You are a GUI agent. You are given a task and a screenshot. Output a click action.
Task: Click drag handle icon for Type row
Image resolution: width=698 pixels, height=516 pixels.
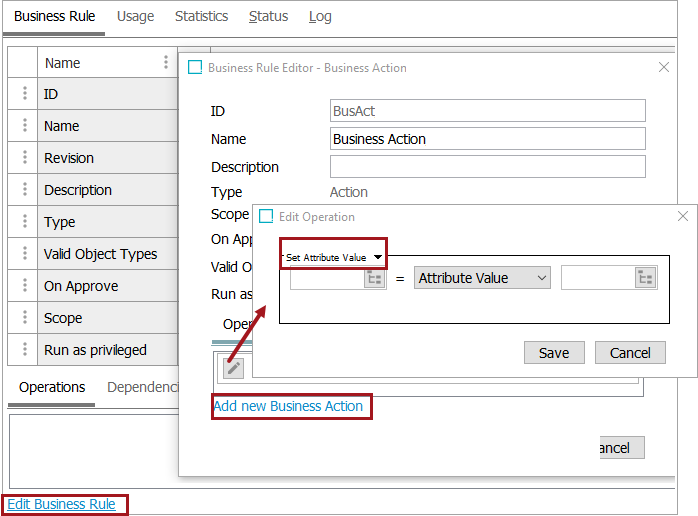pos(24,222)
